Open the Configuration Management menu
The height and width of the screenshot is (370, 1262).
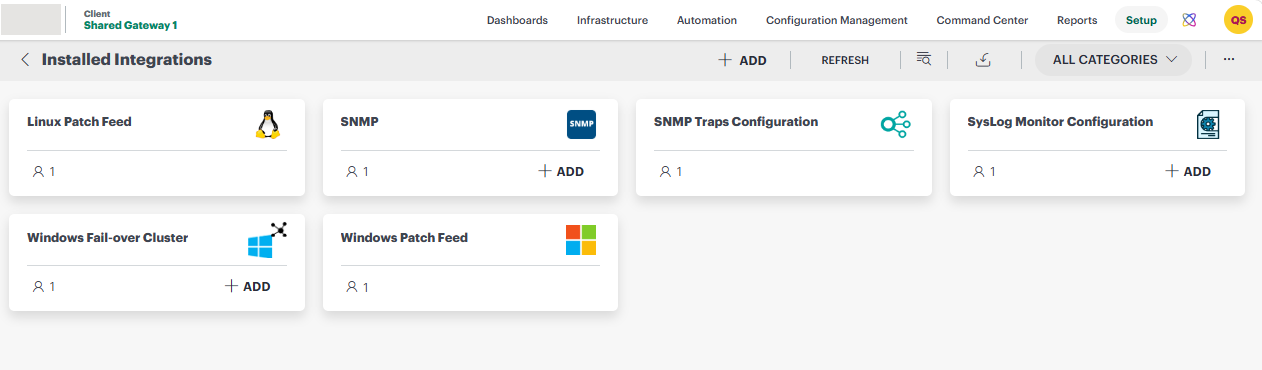(x=837, y=20)
